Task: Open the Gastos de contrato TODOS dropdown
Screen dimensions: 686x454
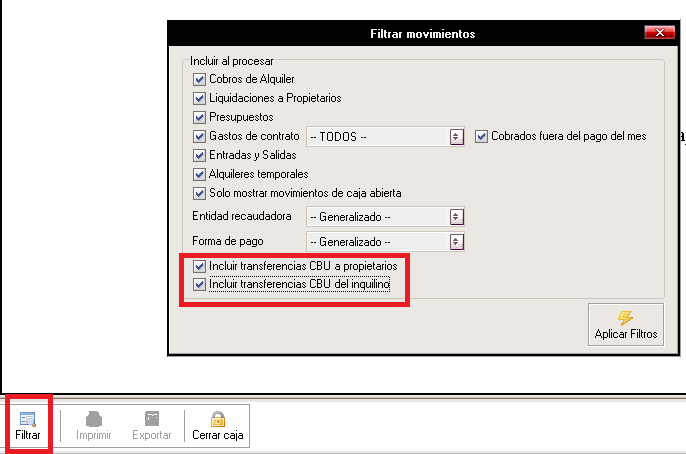Action: pos(457,136)
